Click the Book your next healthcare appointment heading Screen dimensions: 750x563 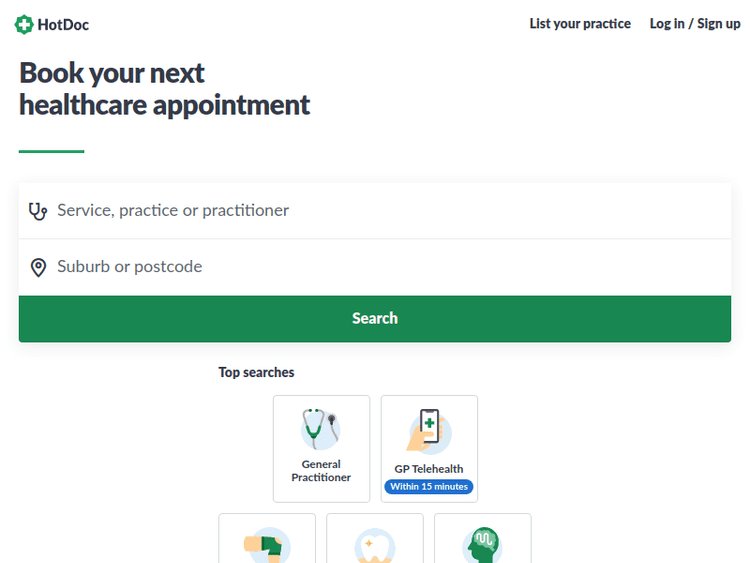165,89
